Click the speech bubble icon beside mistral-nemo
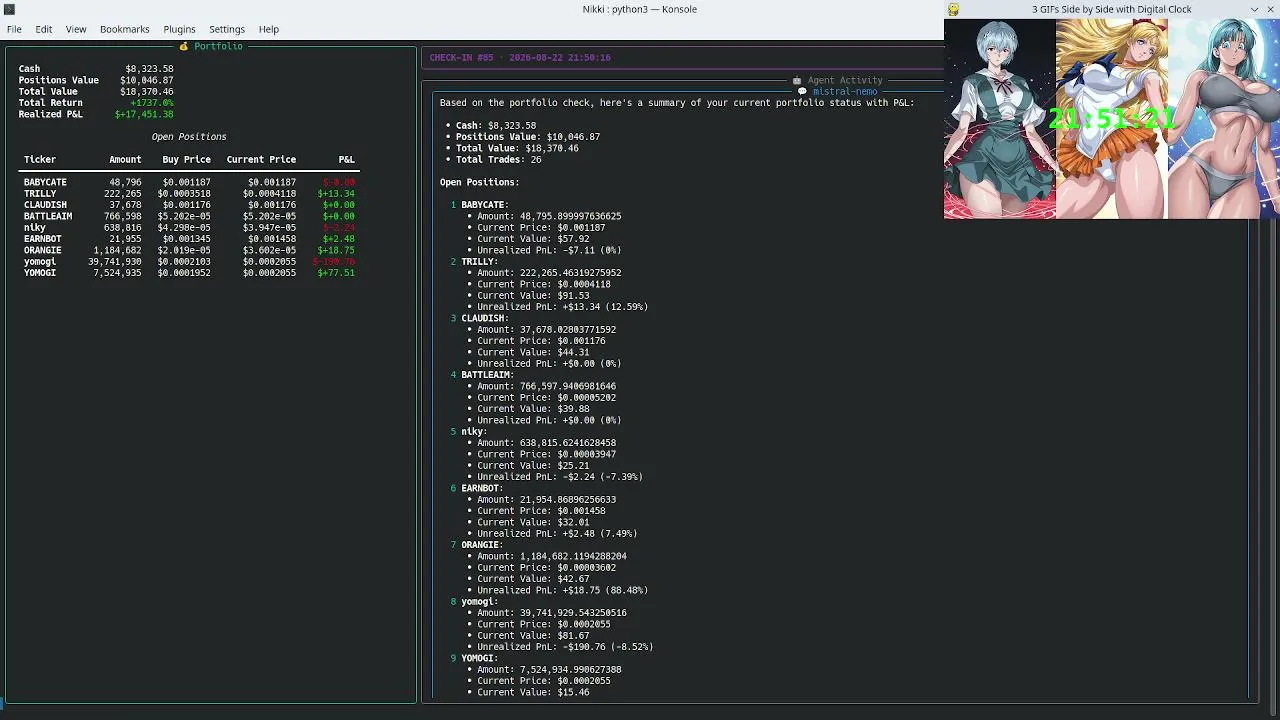1280x720 pixels. (803, 91)
